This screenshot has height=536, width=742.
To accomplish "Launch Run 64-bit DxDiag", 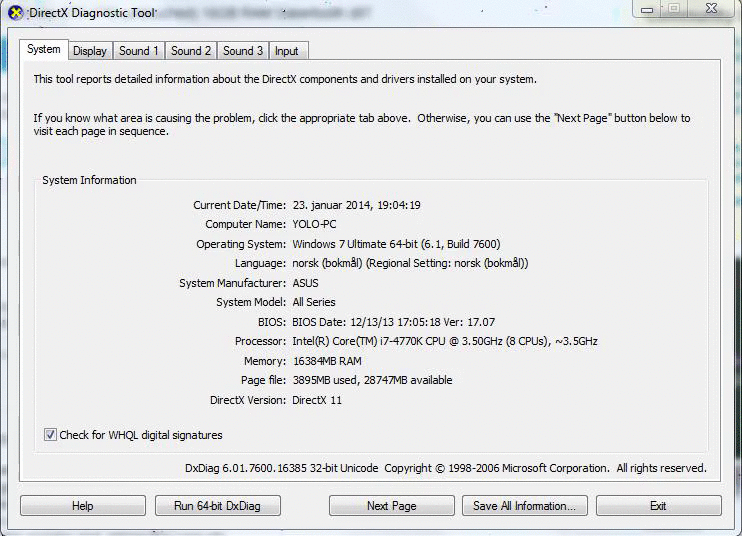I will click(x=218, y=506).
